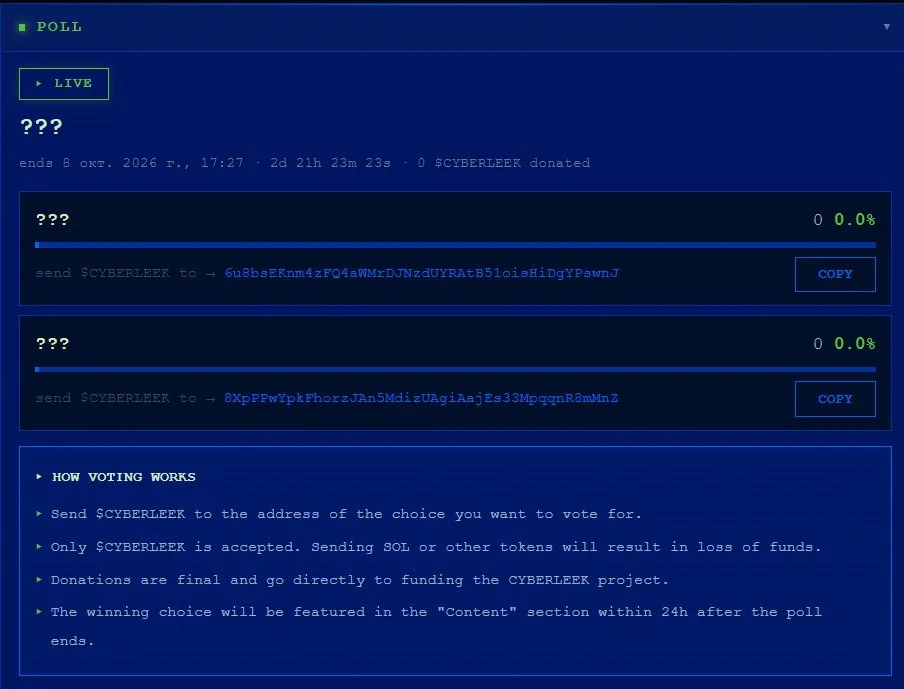The width and height of the screenshot is (904, 689).
Task: Click the HOW VOTING WORKS heading
Action: click(x=123, y=477)
